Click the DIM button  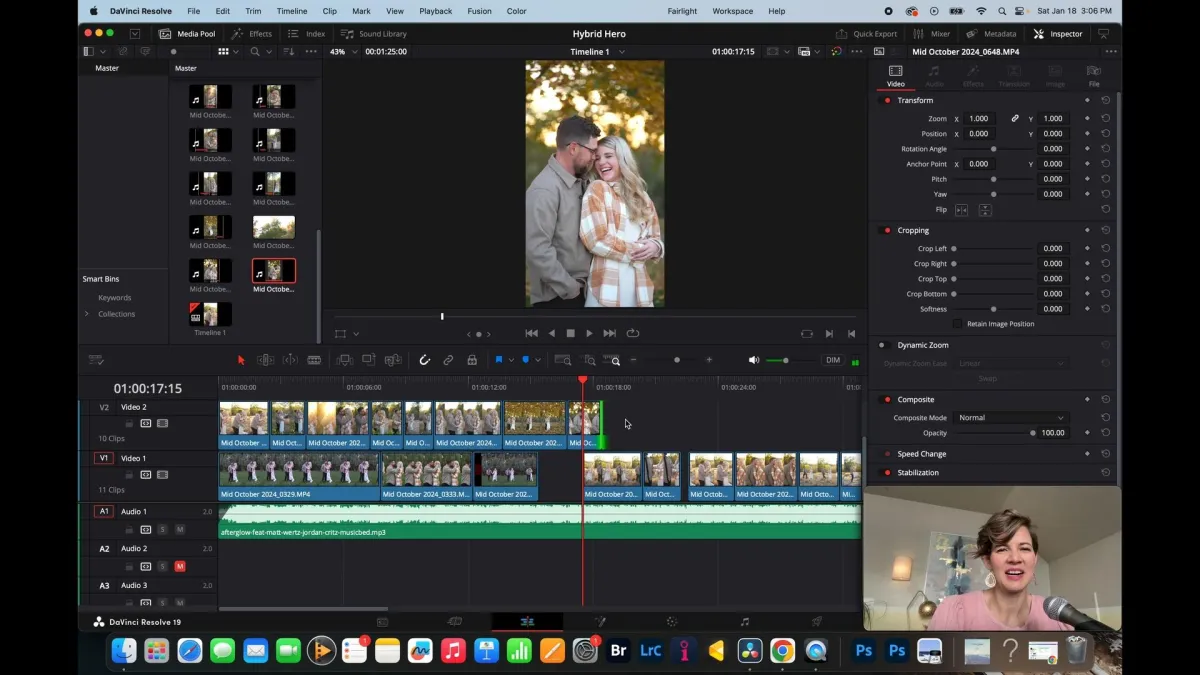pyautogui.click(x=833, y=360)
